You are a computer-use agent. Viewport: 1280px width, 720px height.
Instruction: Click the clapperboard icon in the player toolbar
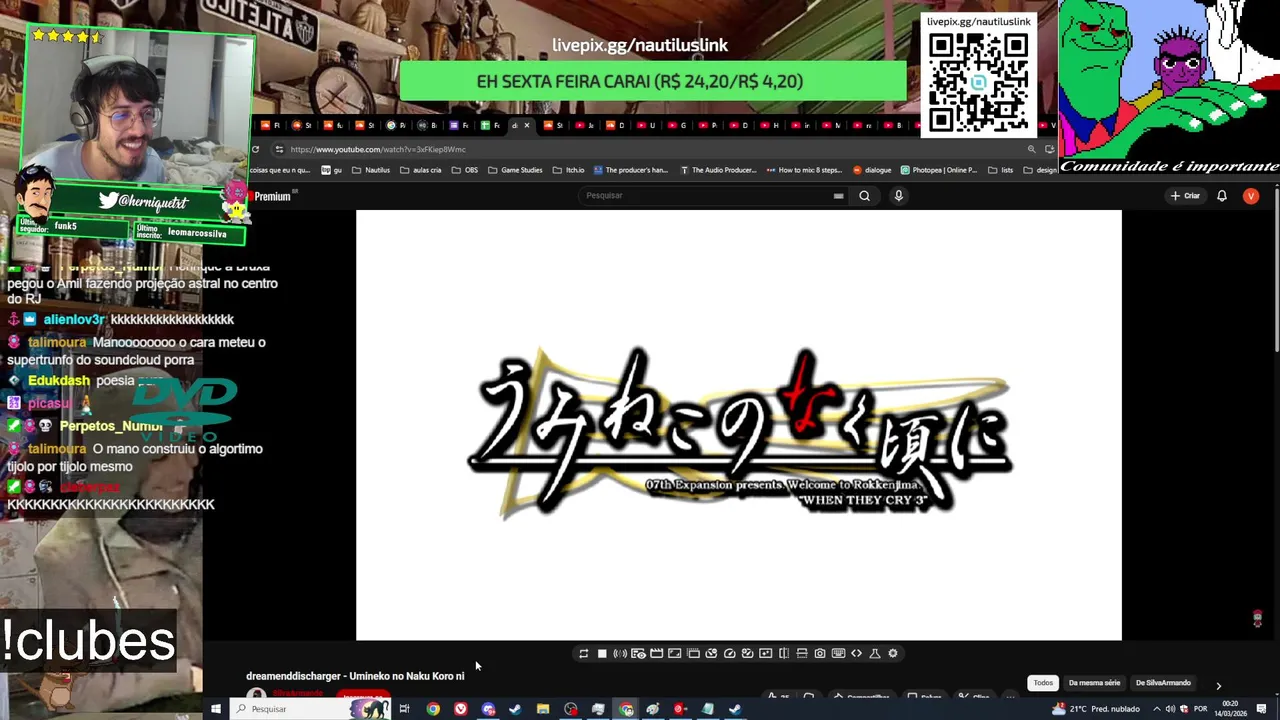click(x=657, y=654)
